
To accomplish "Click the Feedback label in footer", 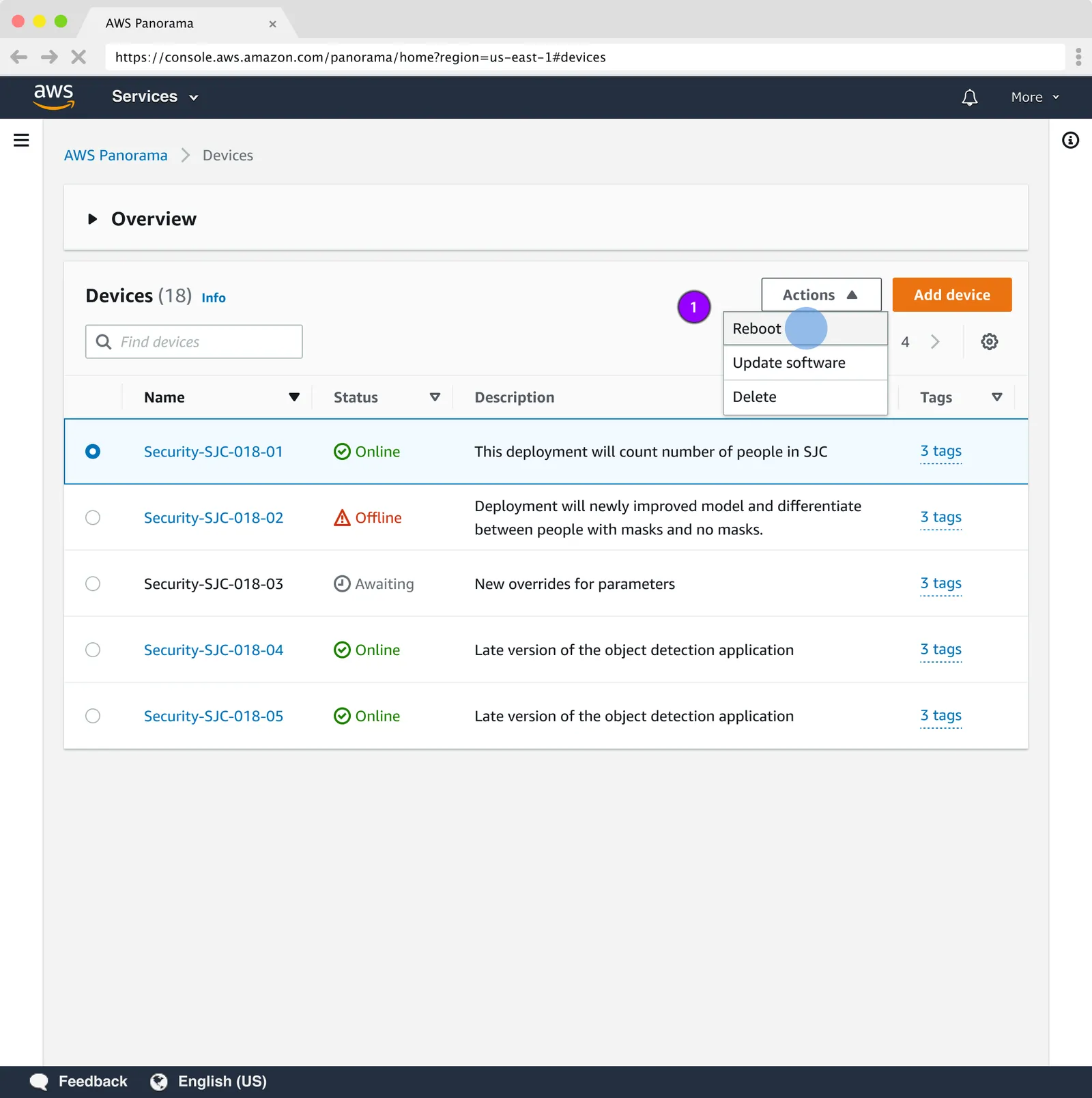I will (93, 1082).
